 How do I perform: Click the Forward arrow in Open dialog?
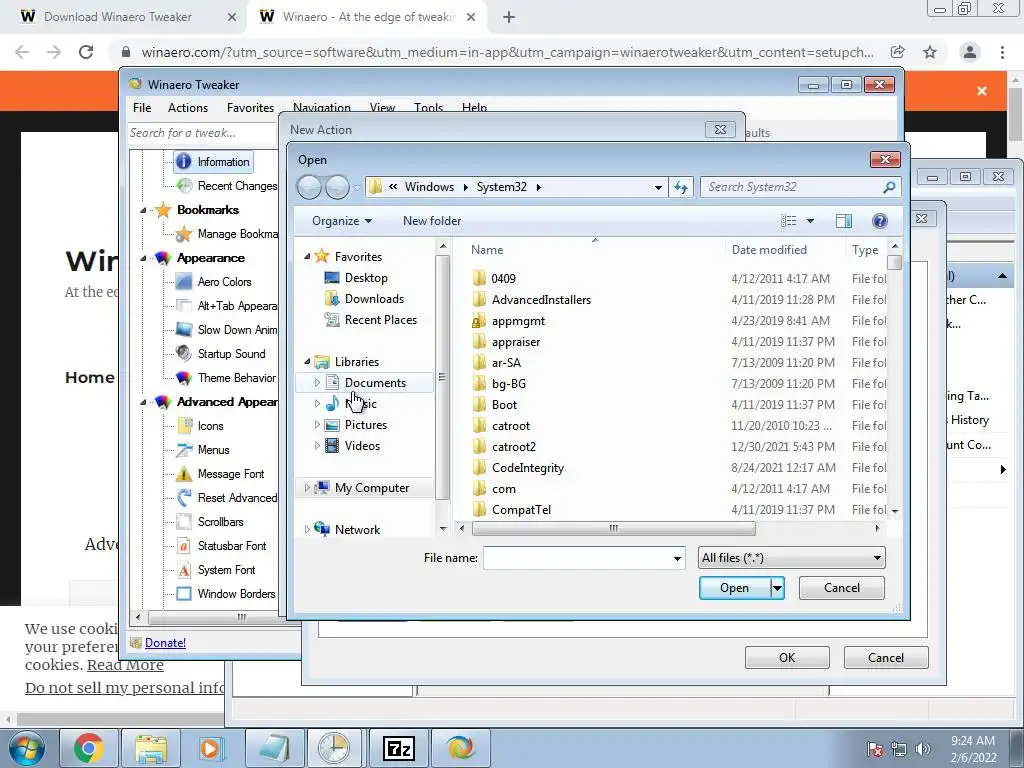click(x=337, y=187)
